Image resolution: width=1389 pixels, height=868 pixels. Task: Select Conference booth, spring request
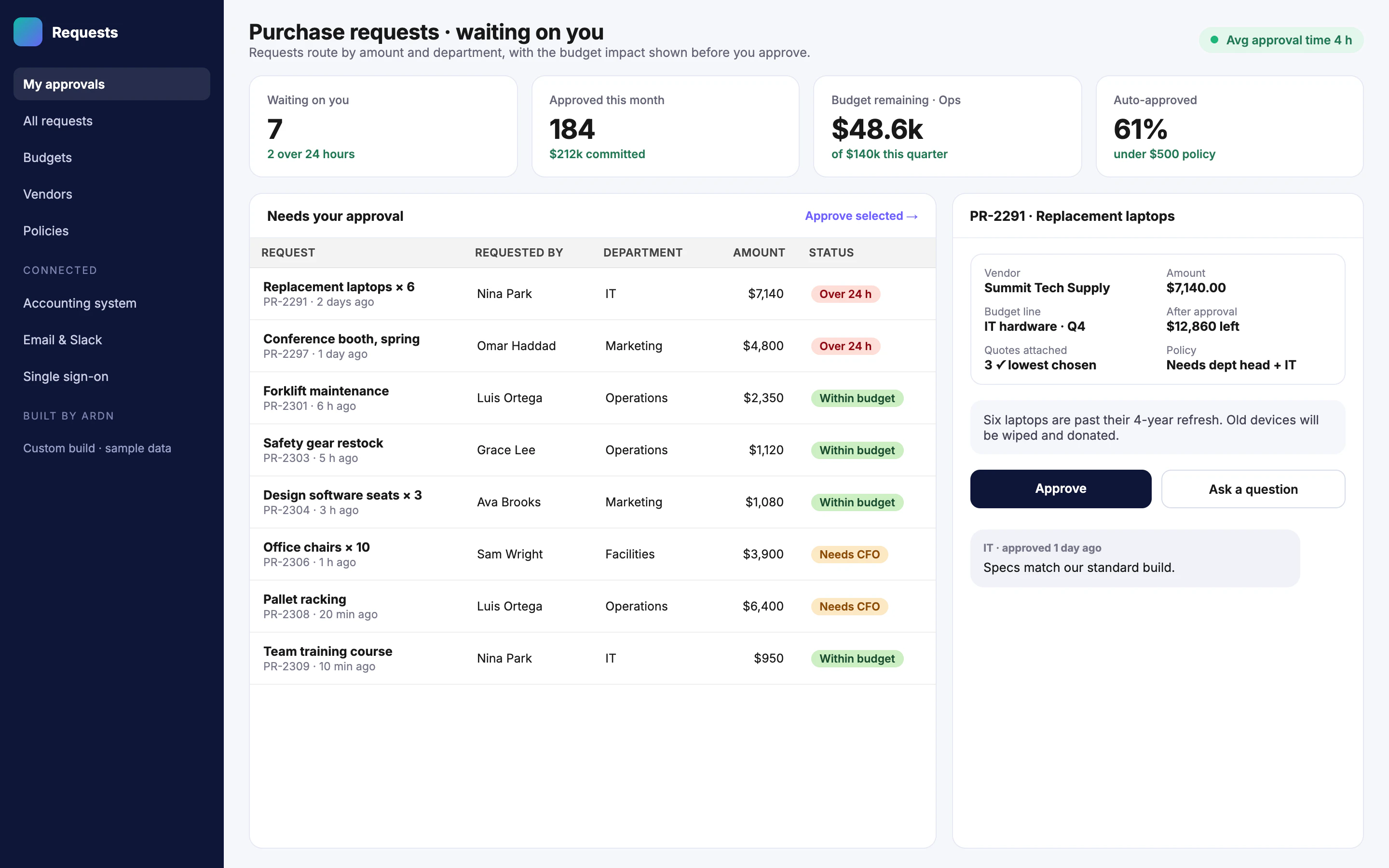coord(592,346)
